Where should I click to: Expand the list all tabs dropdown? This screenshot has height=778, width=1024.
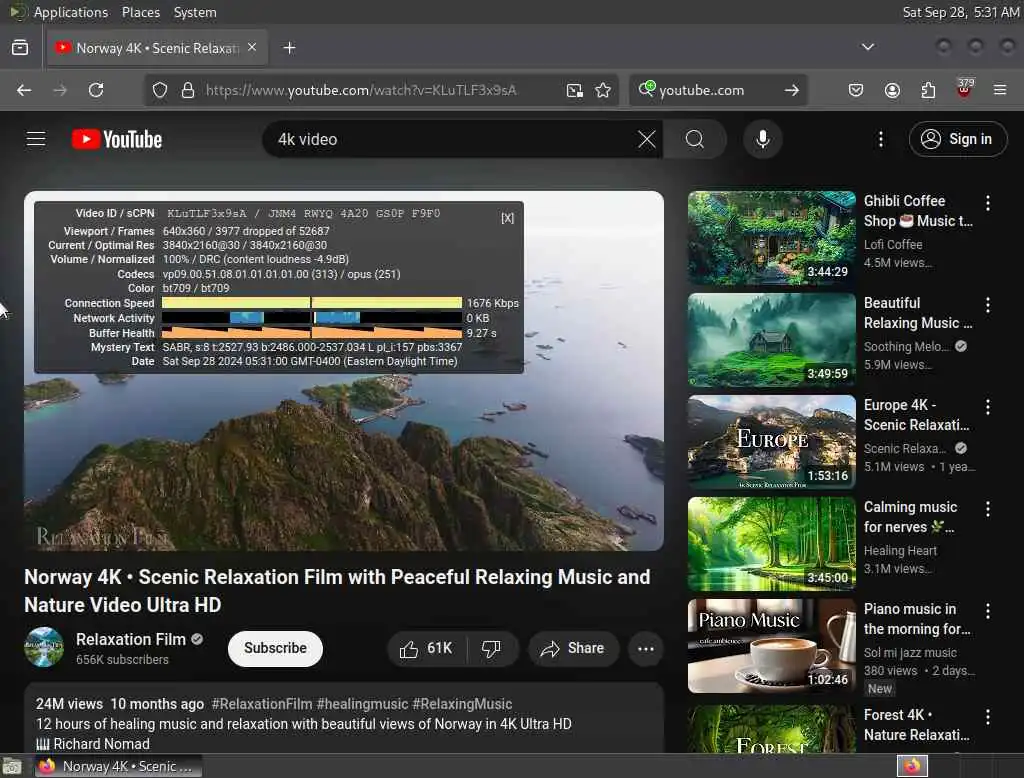pos(867,47)
